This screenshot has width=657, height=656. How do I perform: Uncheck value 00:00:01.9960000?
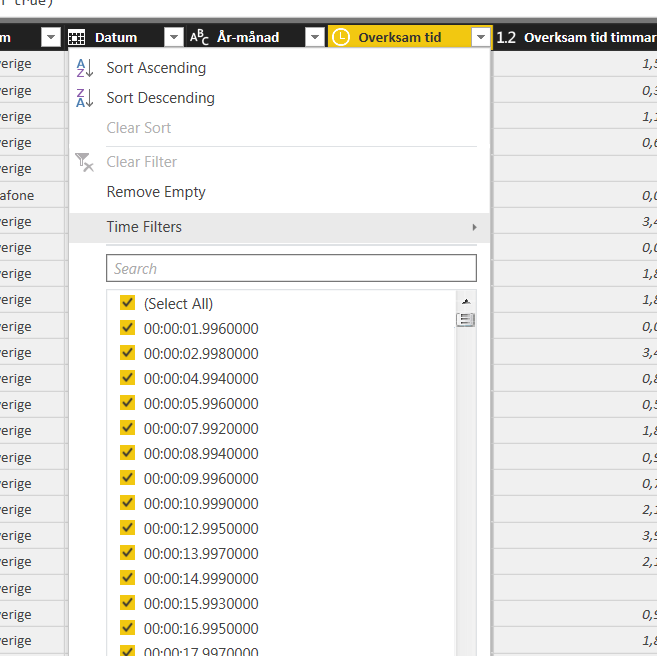tap(127, 328)
